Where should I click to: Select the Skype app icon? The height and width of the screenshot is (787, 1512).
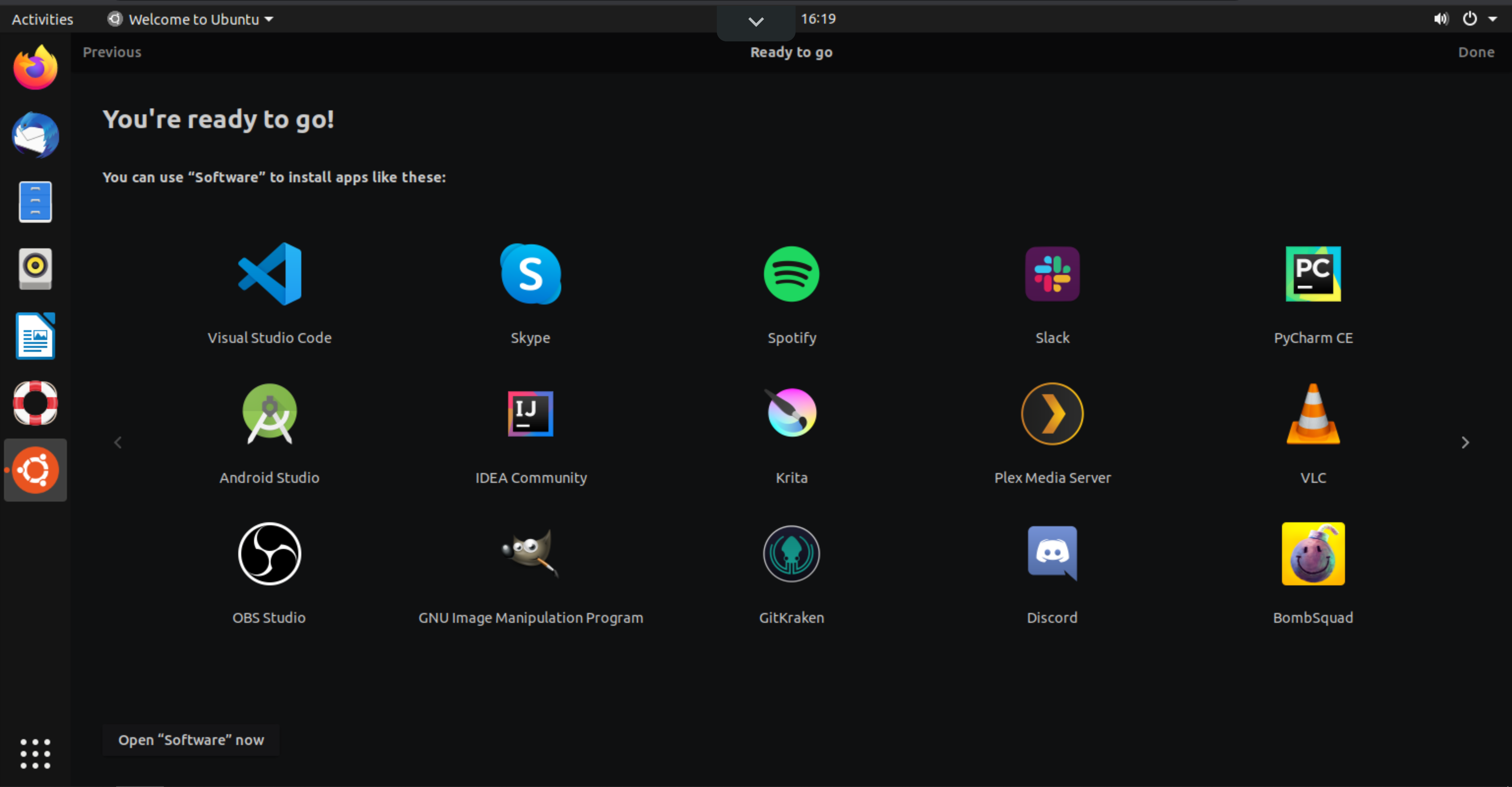tap(531, 273)
